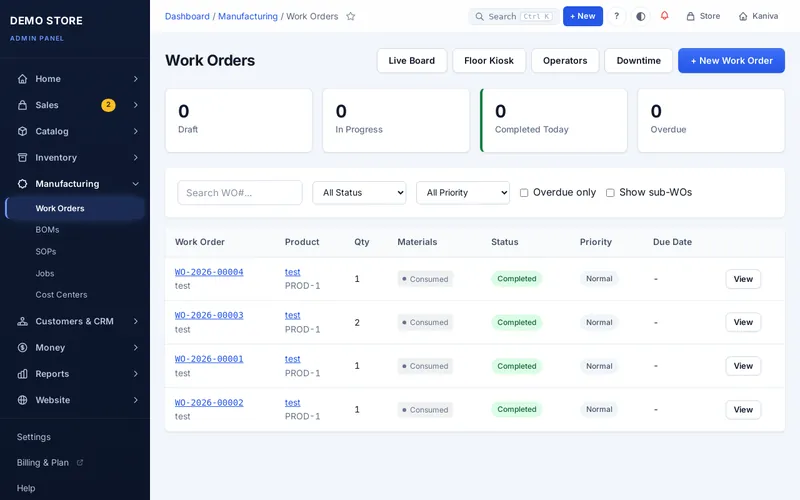
Task: View work order WO-2026-00002
Action: [743, 410]
